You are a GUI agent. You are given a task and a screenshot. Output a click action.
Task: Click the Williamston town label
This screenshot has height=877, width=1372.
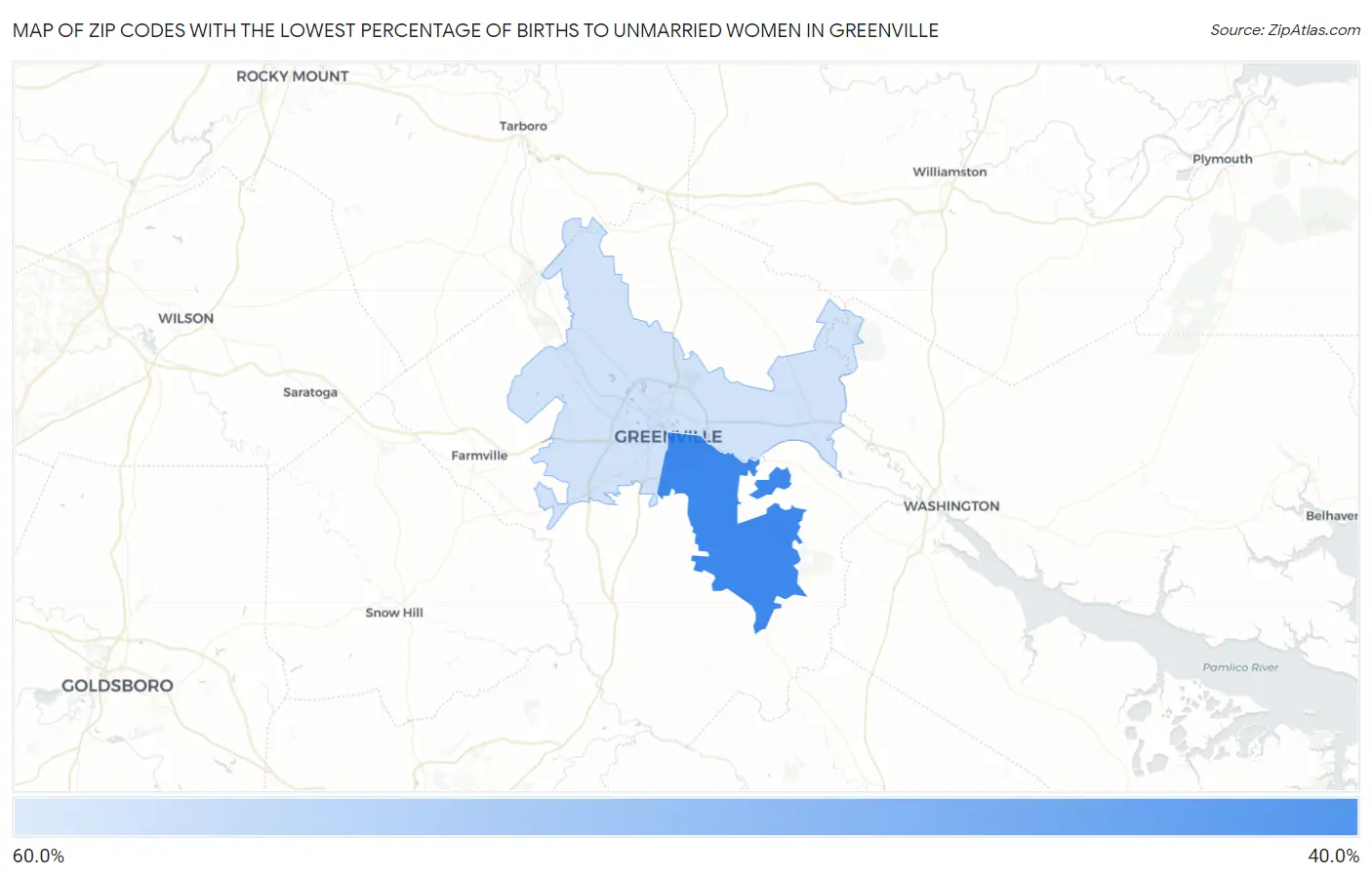click(949, 172)
